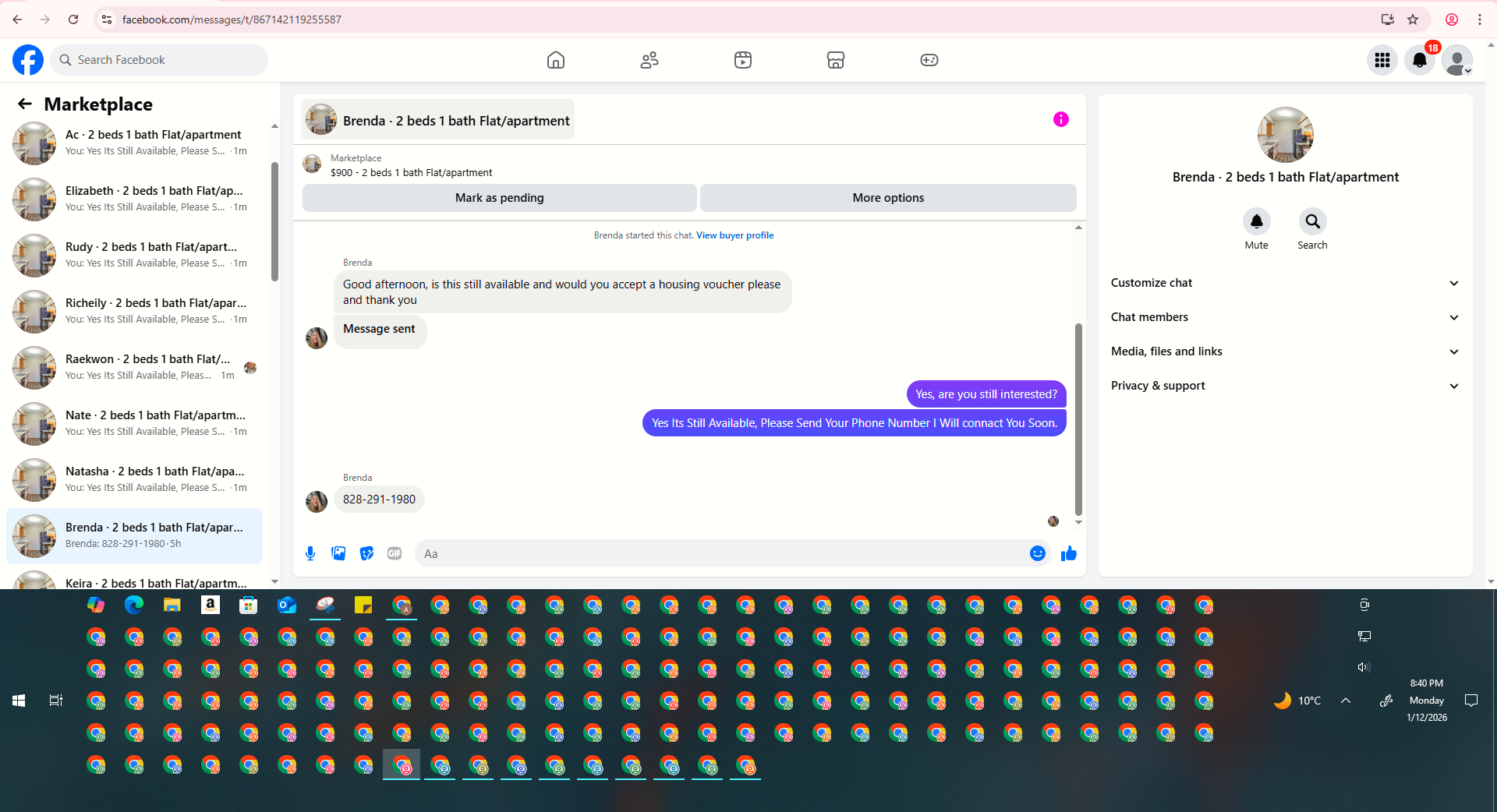The width and height of the screenshot is (1497, 812).
Task: Click the phone number 828-291-1980 message
Action: pos(379,500)
